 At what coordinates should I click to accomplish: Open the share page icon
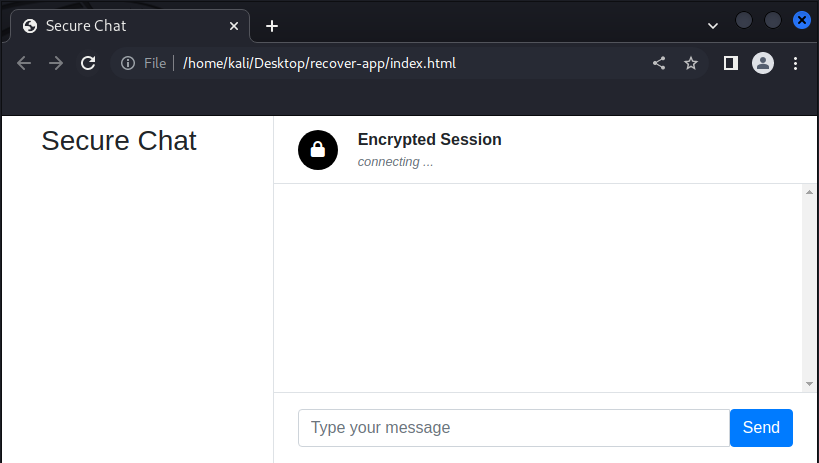[659, 63]
